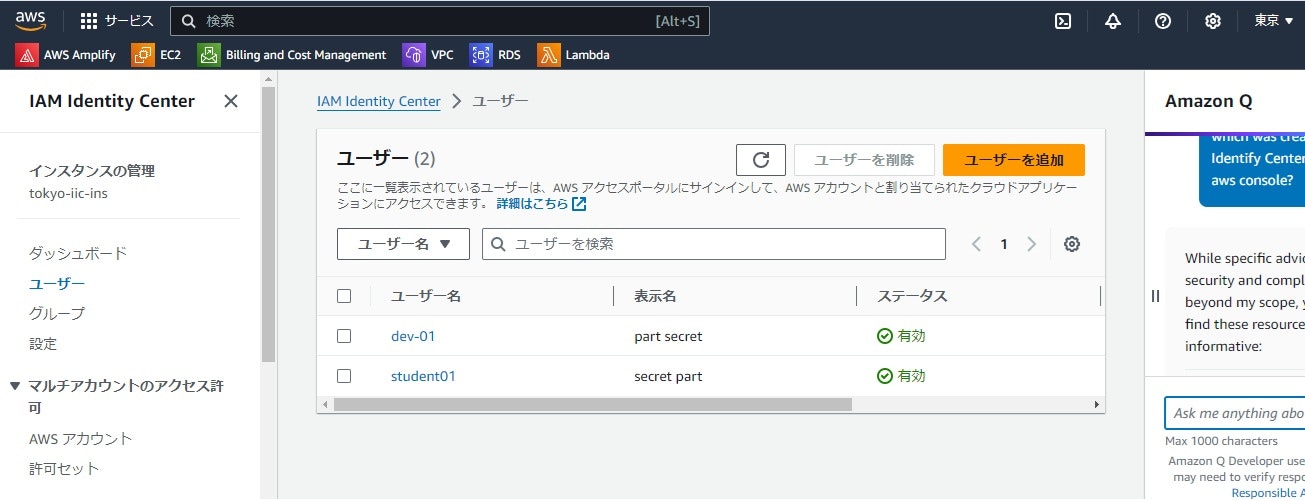The image size is (1305, 501).
Task: Click the external link icon beside 詳細はこちら
Action: (x=579, y=204)
